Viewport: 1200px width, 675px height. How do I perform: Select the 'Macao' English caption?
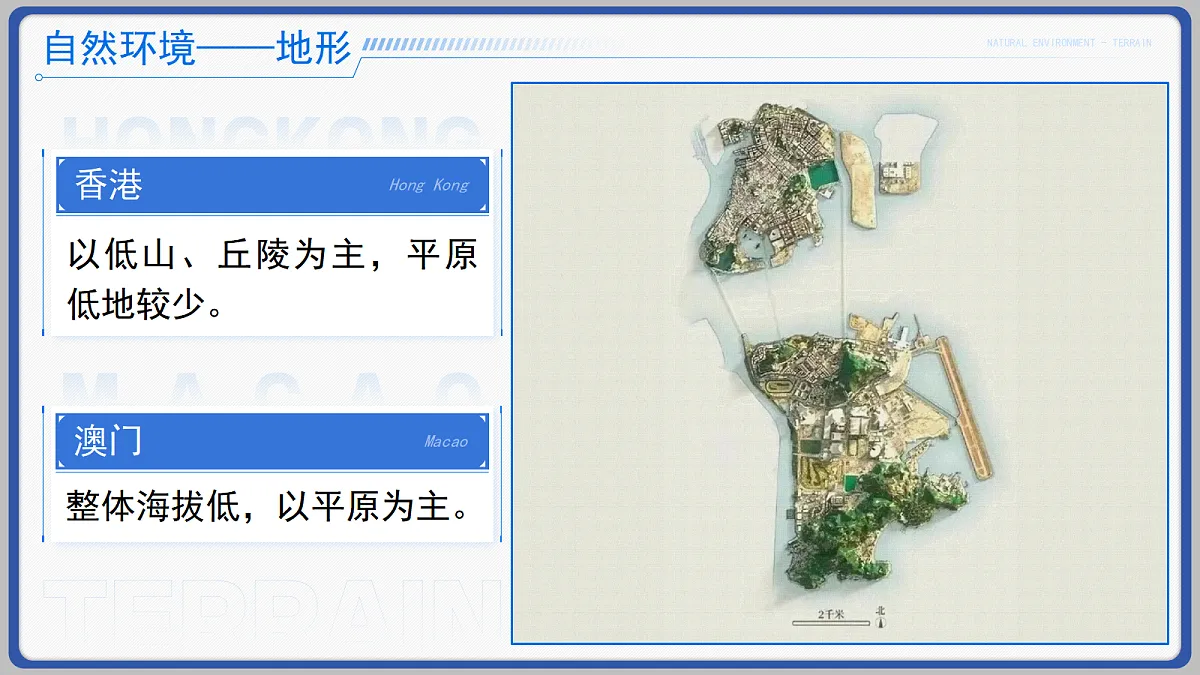coord(446,441)
